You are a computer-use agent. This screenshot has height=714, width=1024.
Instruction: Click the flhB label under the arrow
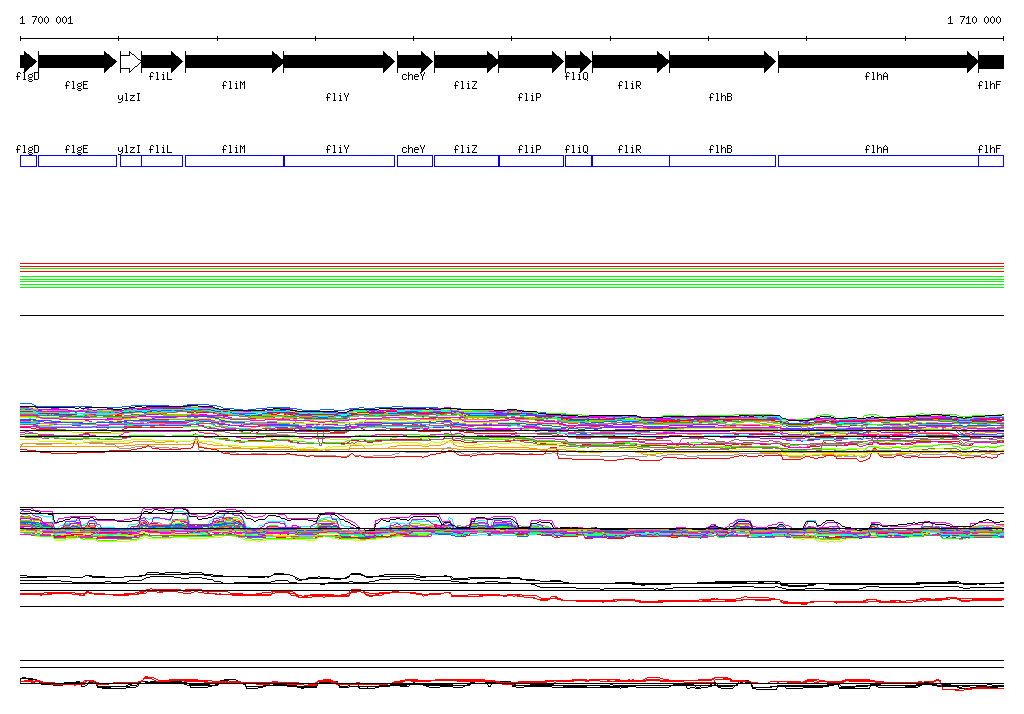pos(720,97)
